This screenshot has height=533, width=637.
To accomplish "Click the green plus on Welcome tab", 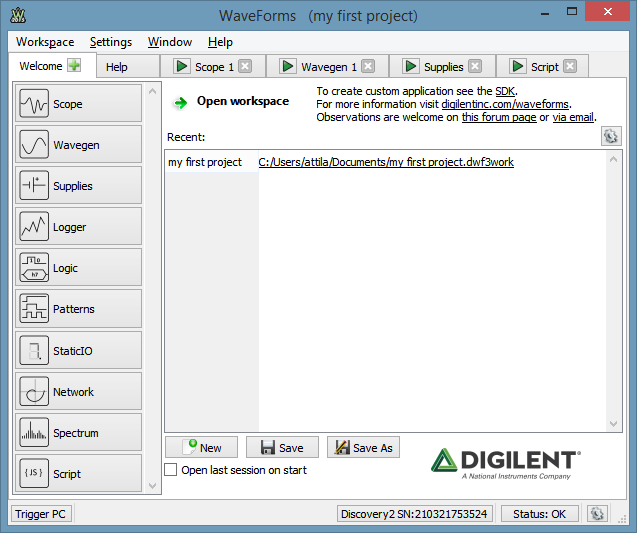I will (x=74, y=65).
